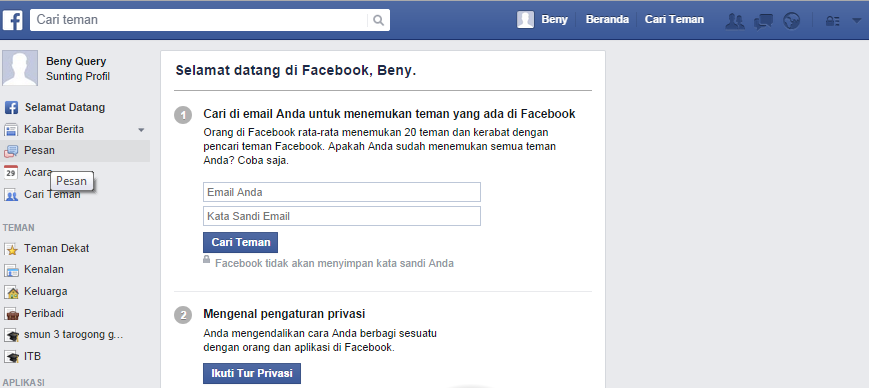Click the Selamat Datang Facebook icon
This screenshot has height=388, width=869.
[11, 108]
